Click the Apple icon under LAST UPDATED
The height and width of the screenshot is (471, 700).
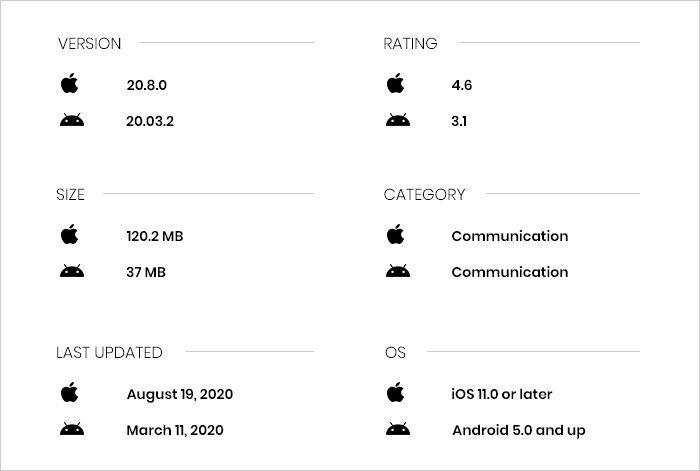point(69,394)
